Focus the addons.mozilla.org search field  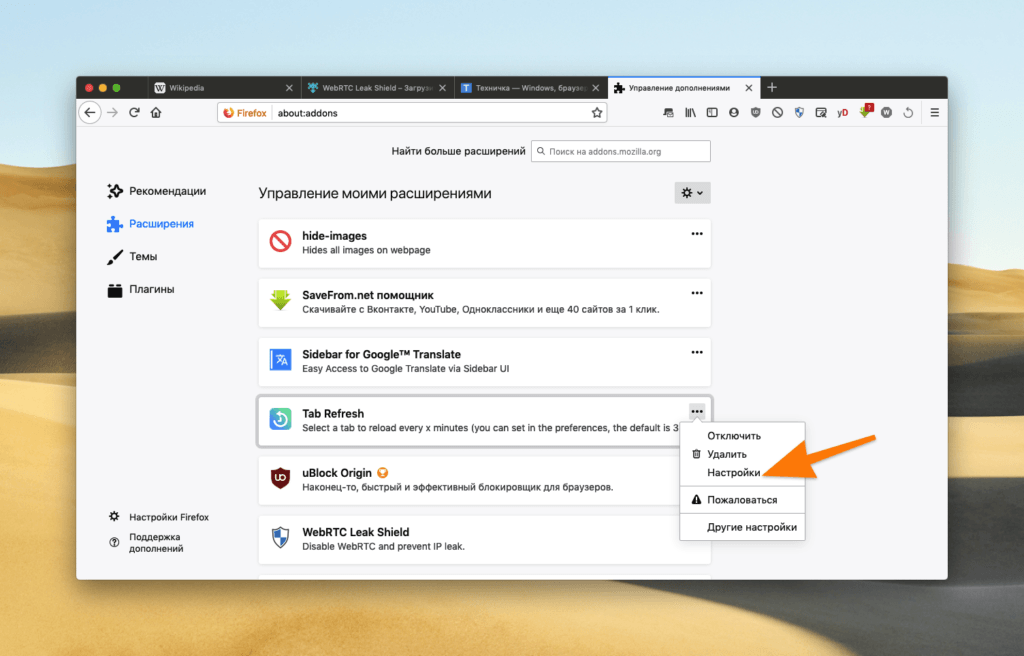[x=620, y=151]
